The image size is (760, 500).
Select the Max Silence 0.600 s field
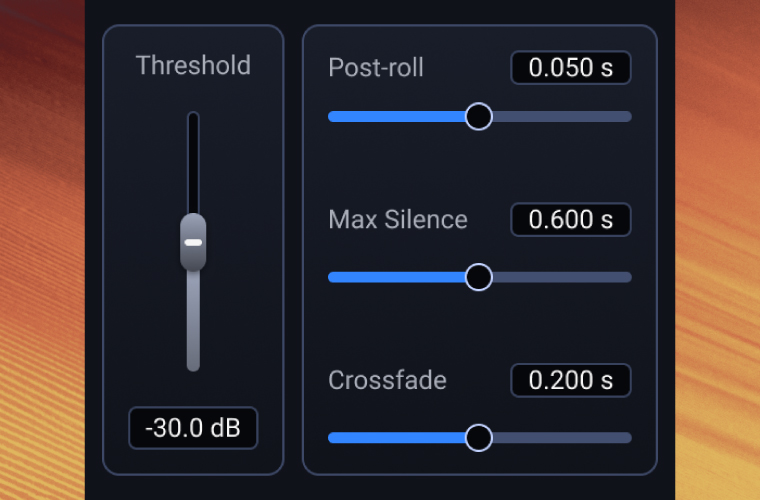[571, 220]
